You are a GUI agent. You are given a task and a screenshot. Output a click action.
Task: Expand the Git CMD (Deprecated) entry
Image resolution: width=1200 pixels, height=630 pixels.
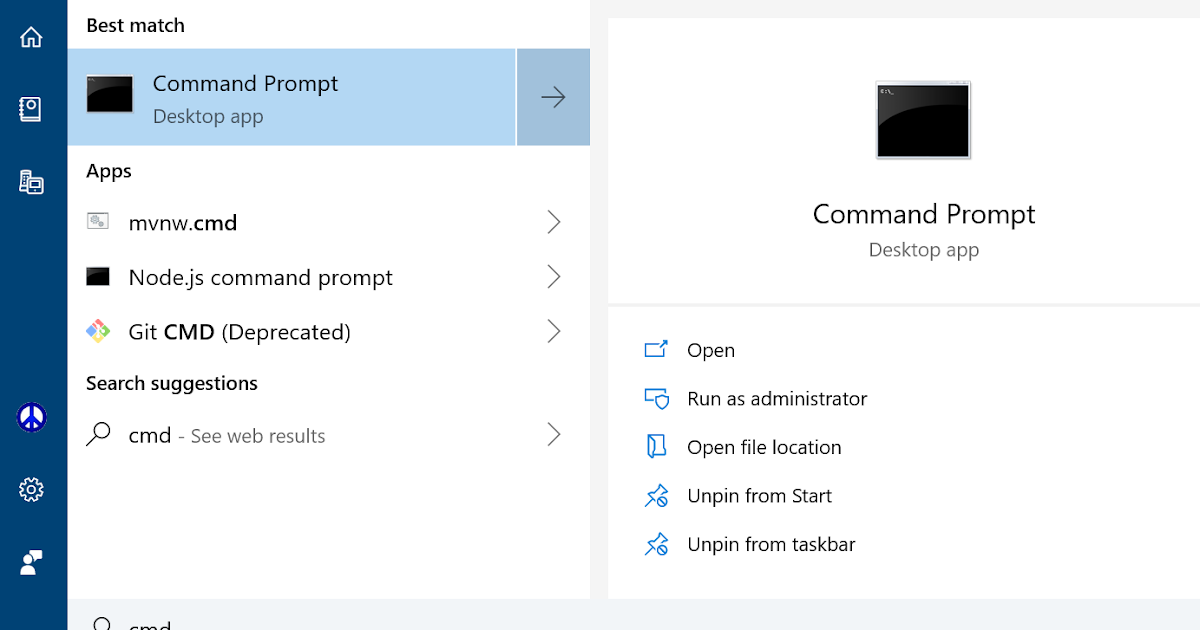(554, 331)
